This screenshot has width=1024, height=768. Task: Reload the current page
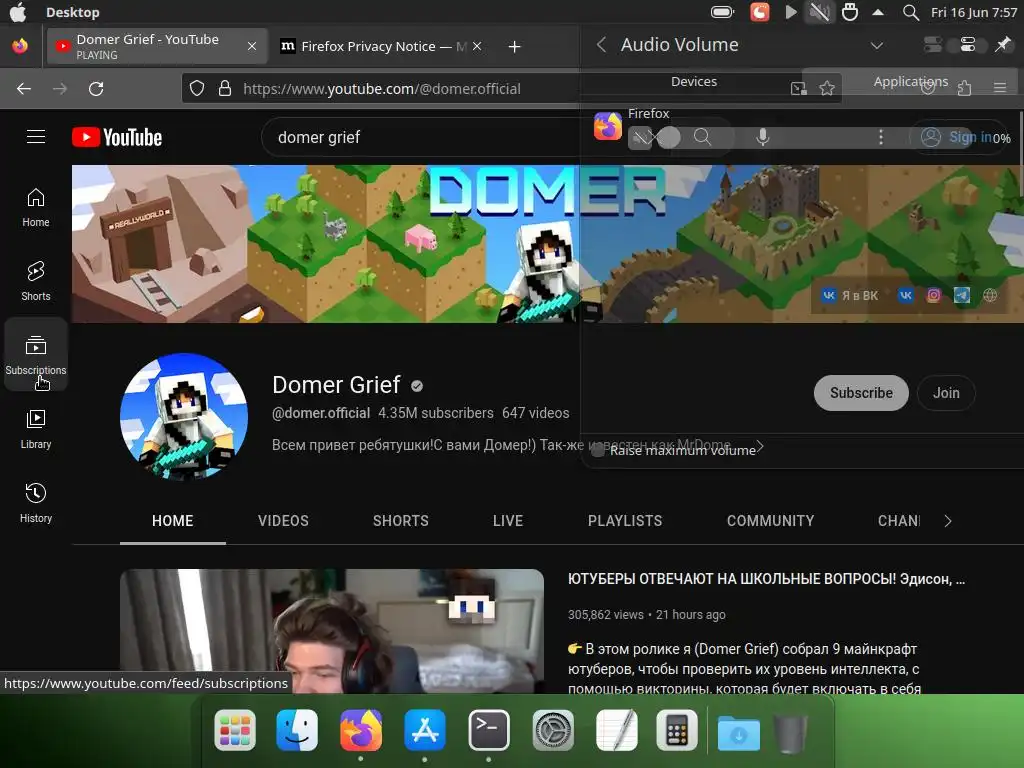[x=96, y=89]
